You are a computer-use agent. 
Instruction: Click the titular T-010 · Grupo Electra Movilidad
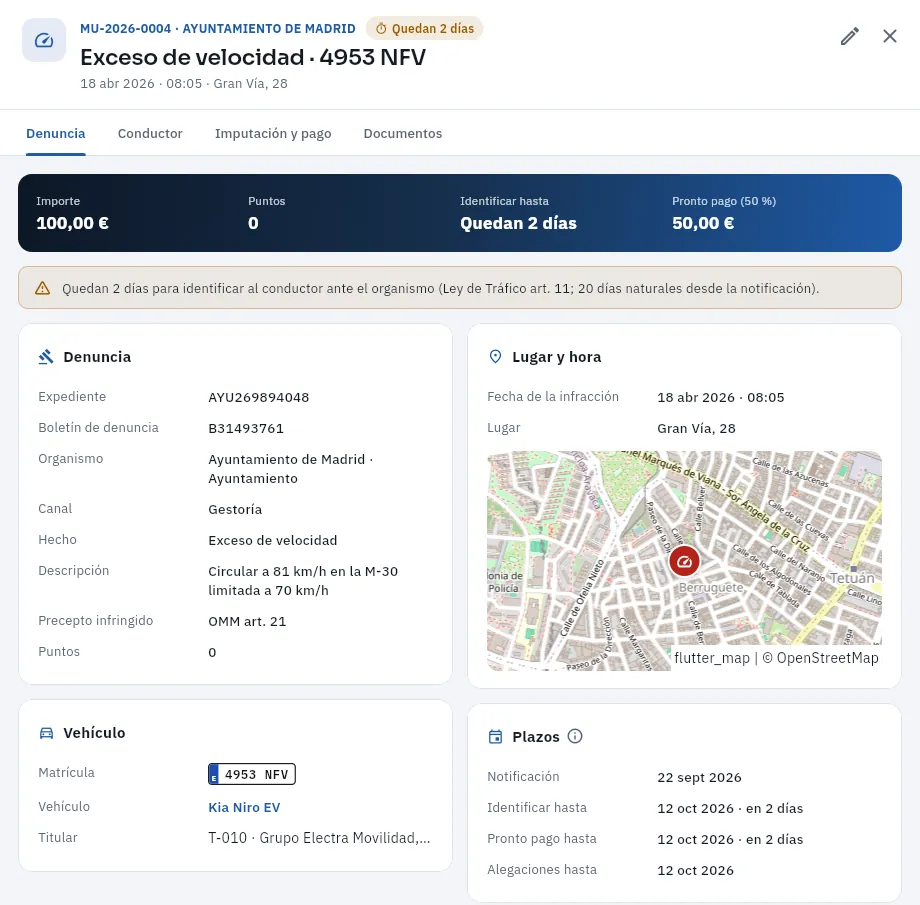click(x=319, y=838)
